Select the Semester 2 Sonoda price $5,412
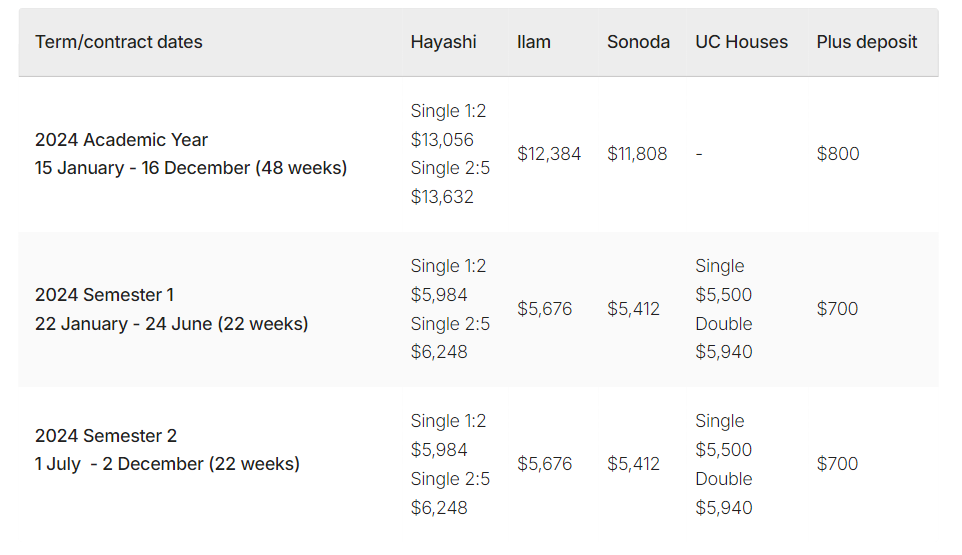This screenshot has height=555, width=962. tap(633, 464)
